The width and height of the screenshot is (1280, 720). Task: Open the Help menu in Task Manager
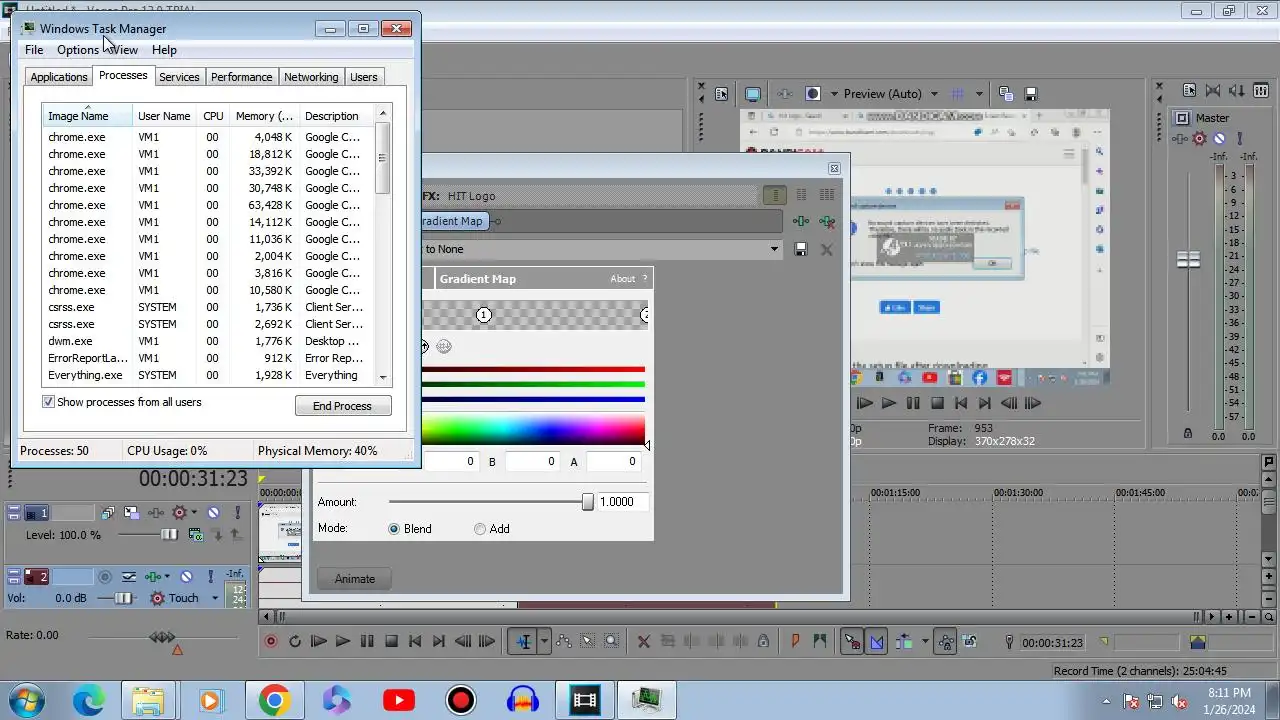tap(164, 50)
